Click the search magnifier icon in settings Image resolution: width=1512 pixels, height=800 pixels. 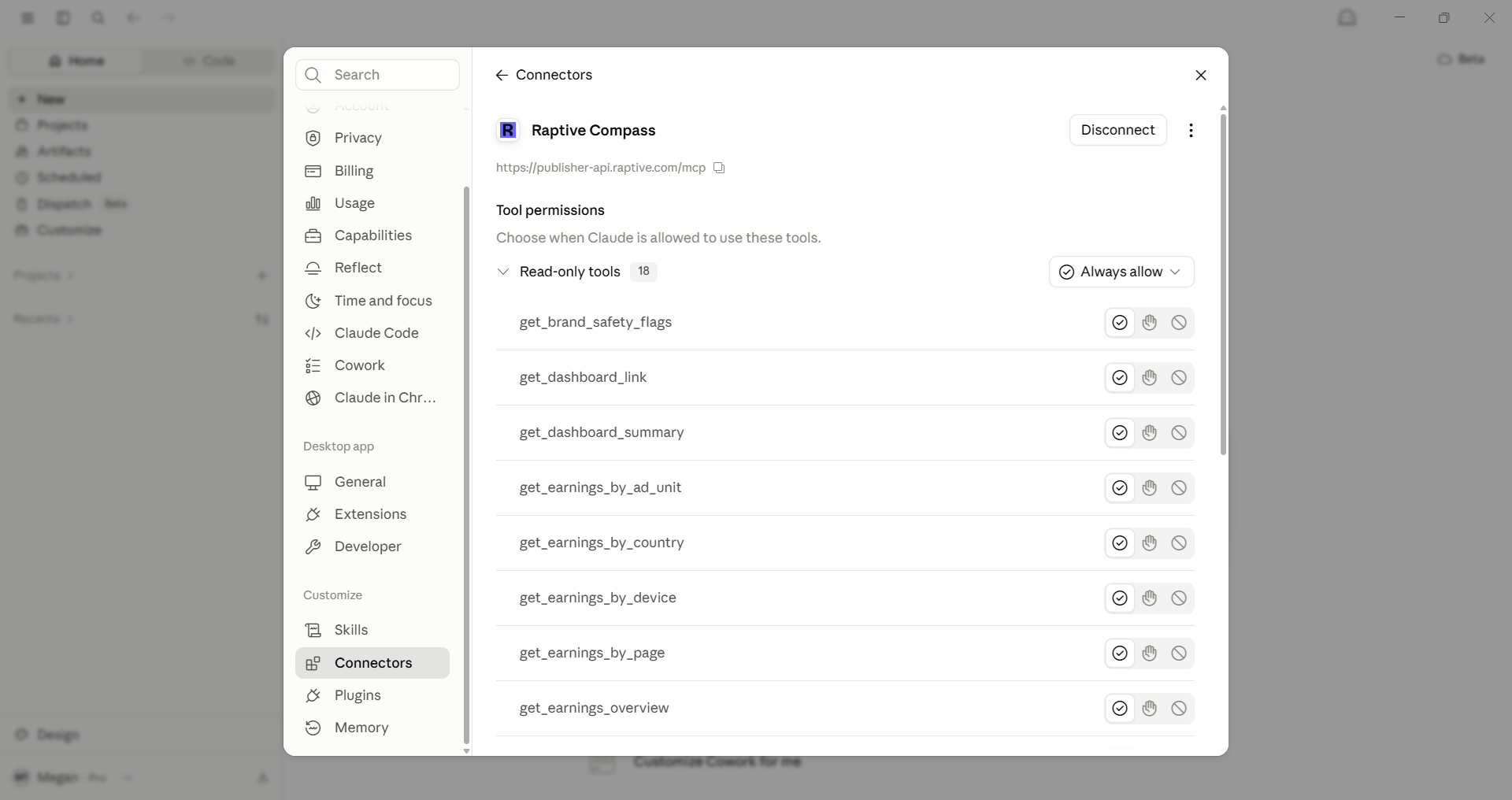(313, 75)
